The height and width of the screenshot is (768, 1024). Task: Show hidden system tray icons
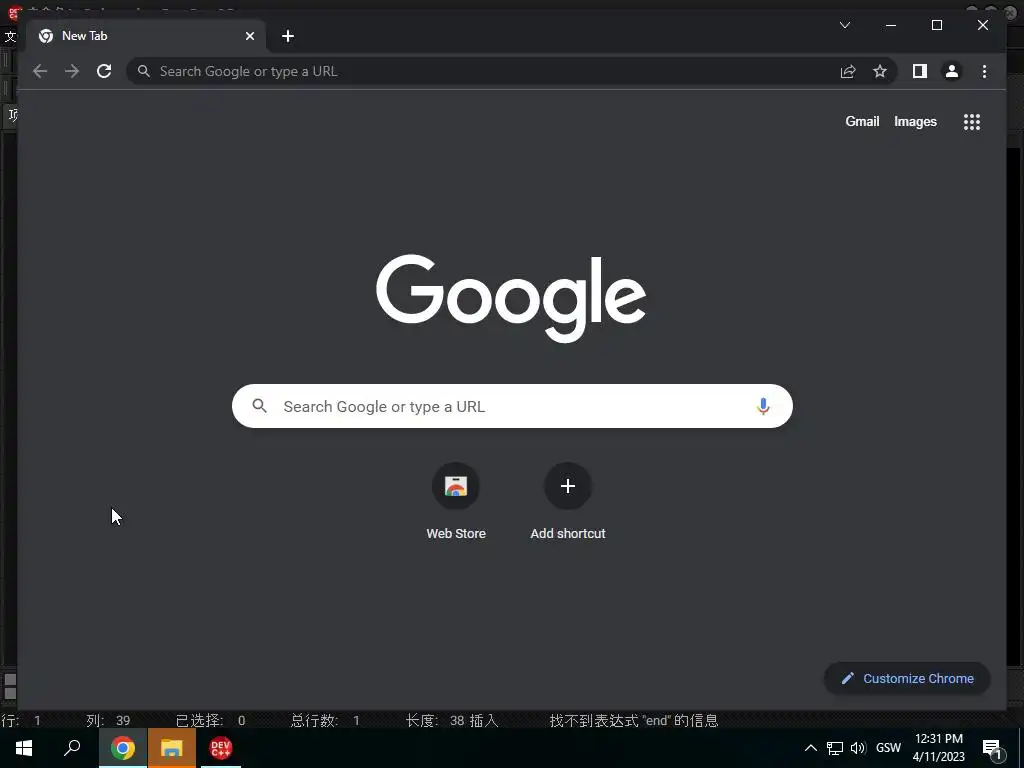[x=810, y=748]
